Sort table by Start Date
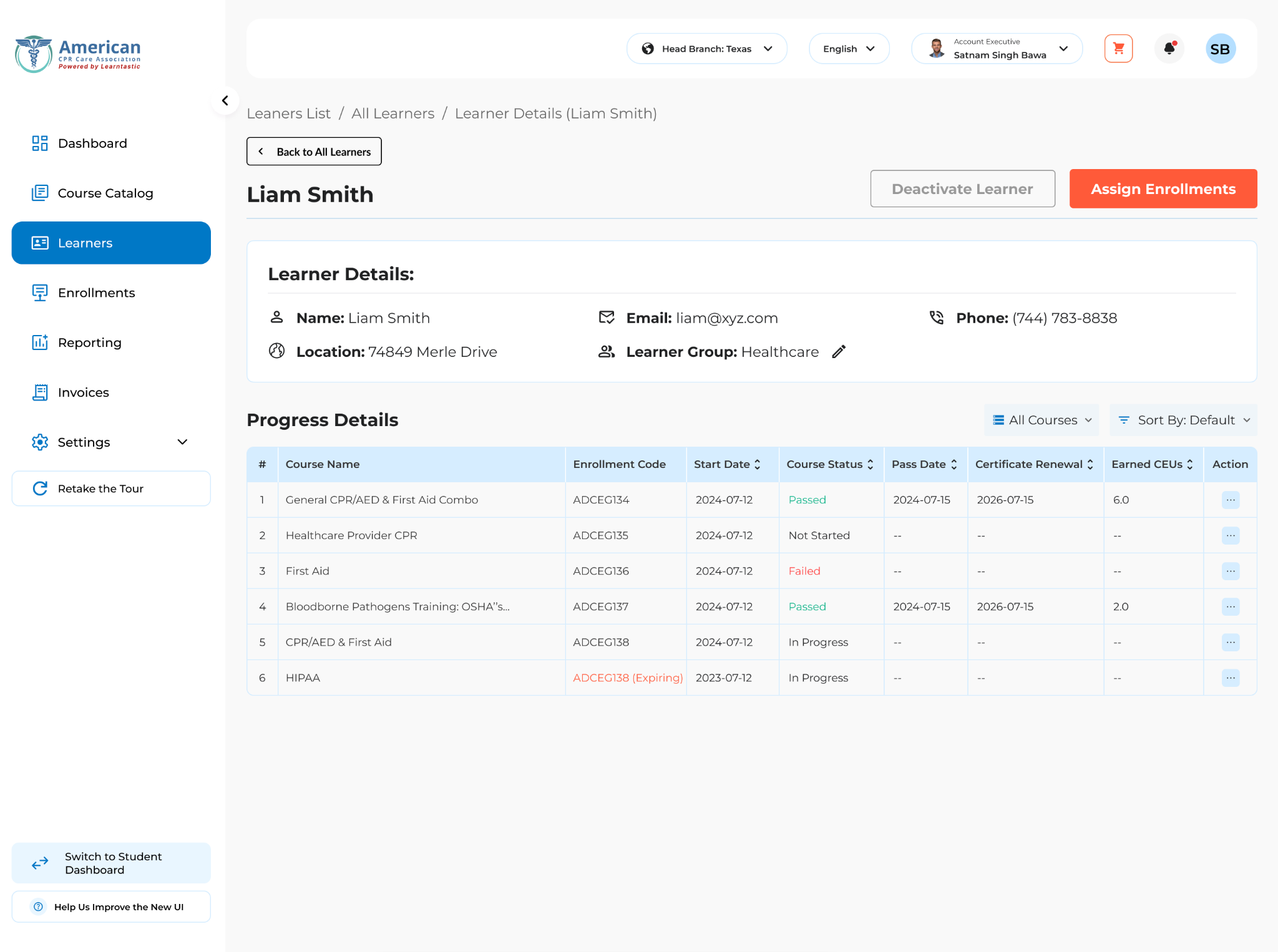 click(x=758, y=464)
